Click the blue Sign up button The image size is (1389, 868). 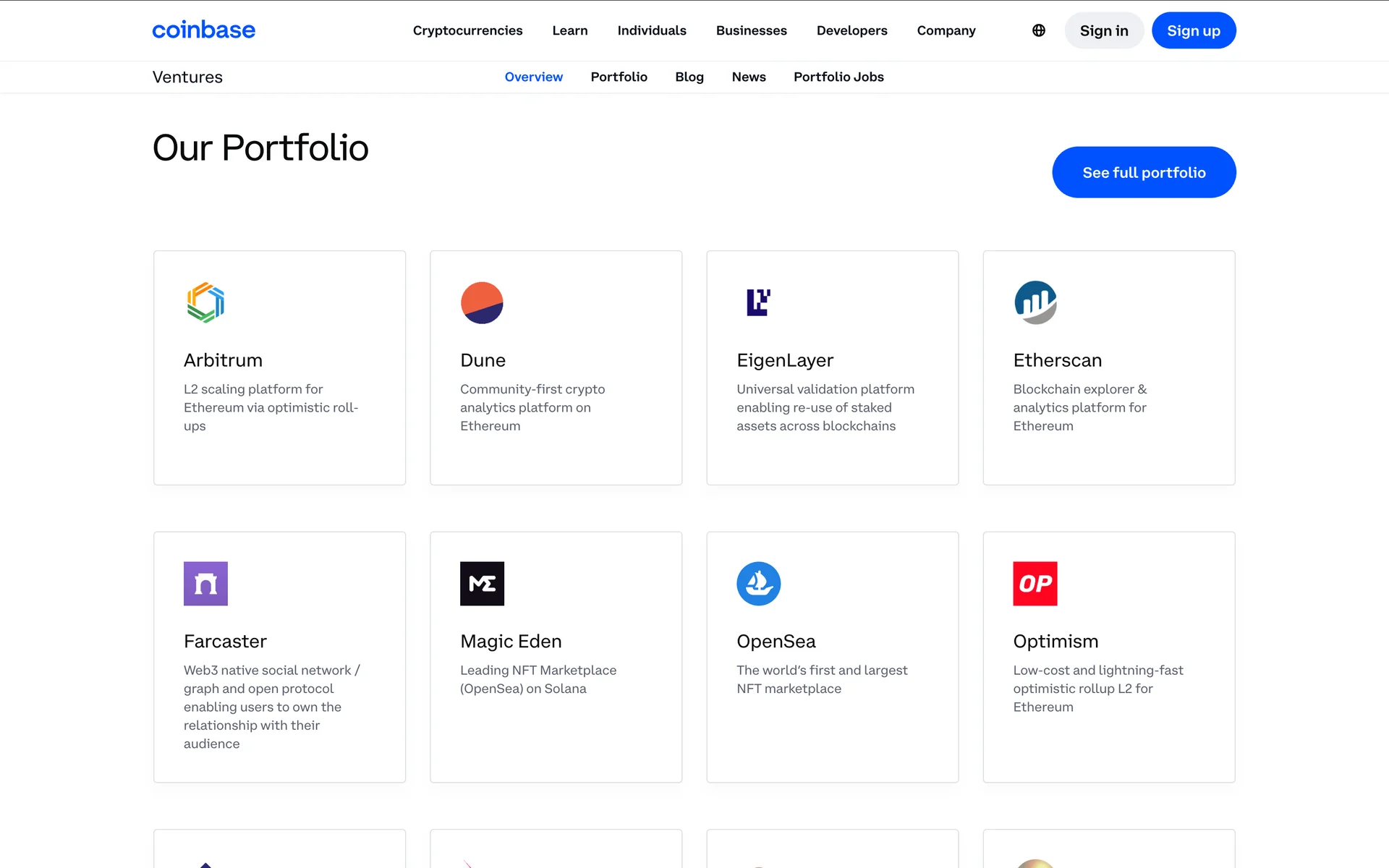1193,30
